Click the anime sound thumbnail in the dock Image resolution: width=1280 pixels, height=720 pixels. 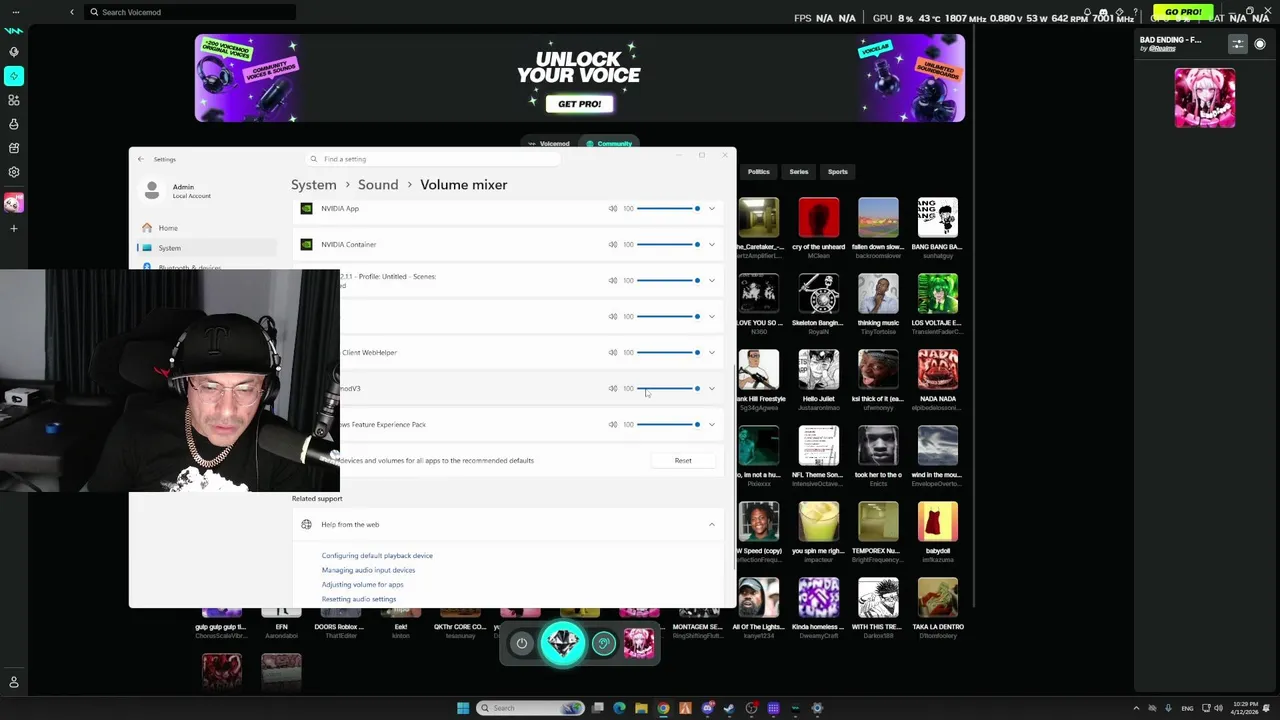pyautogui.click(x=639, y=644)
